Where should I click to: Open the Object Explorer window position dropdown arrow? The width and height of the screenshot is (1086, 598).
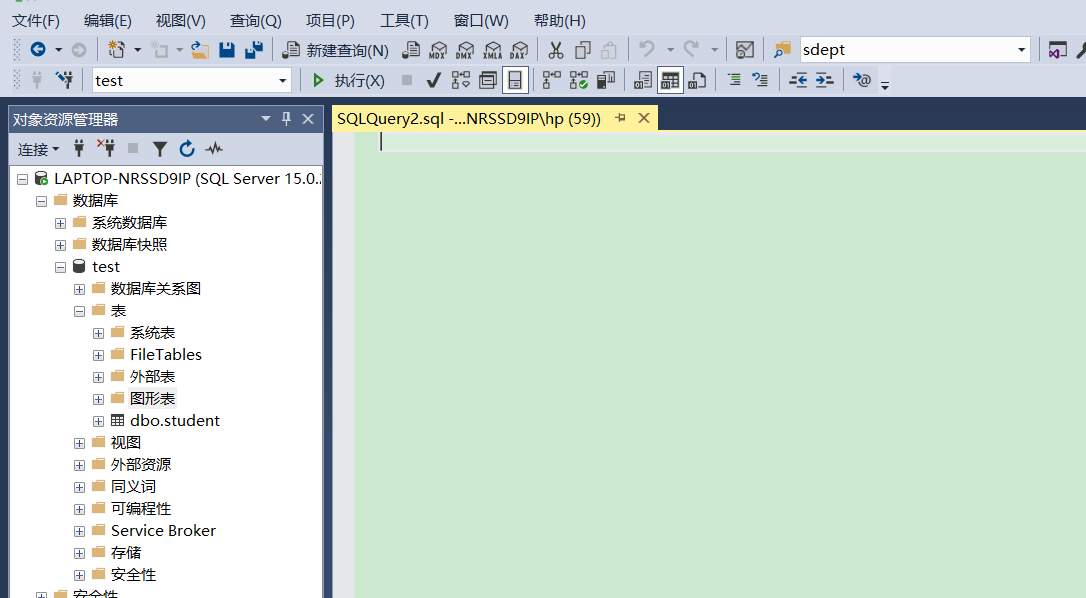click(265, 118)
